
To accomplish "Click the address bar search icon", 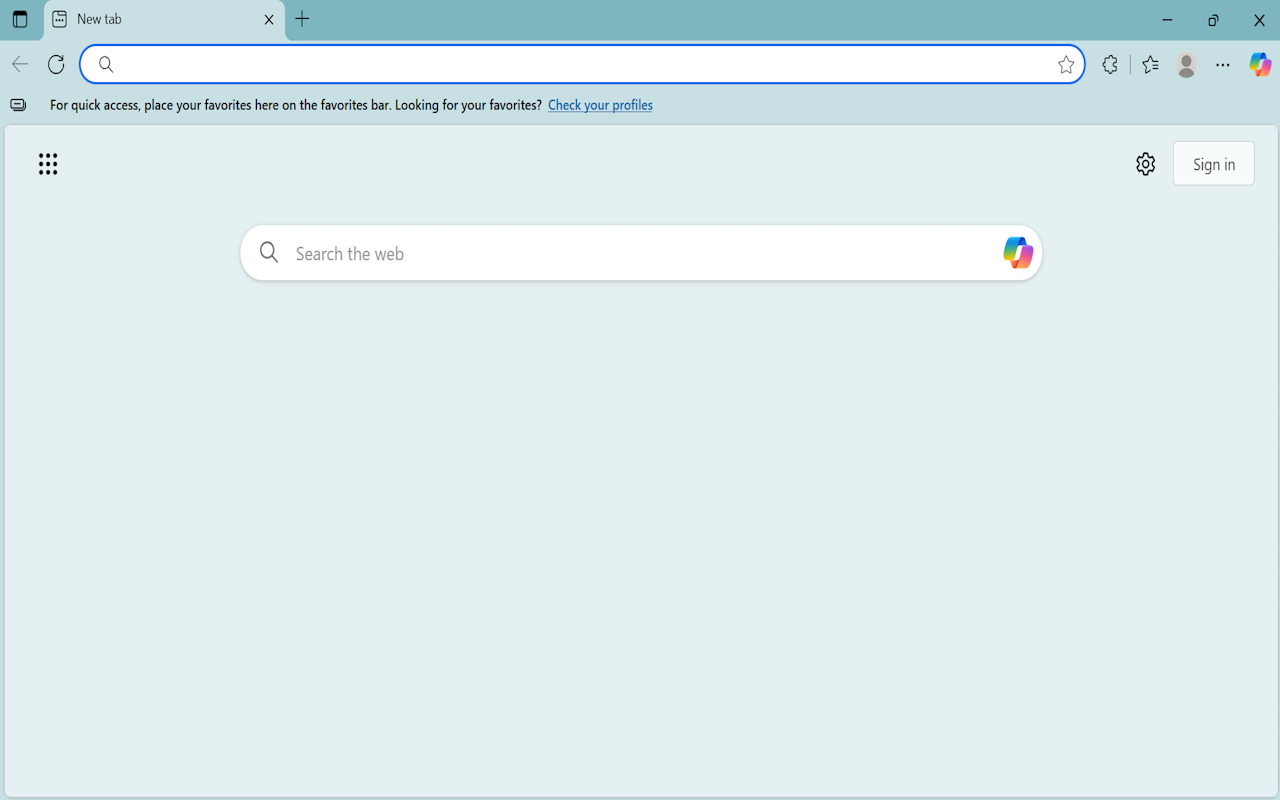I will coord(106,64).
